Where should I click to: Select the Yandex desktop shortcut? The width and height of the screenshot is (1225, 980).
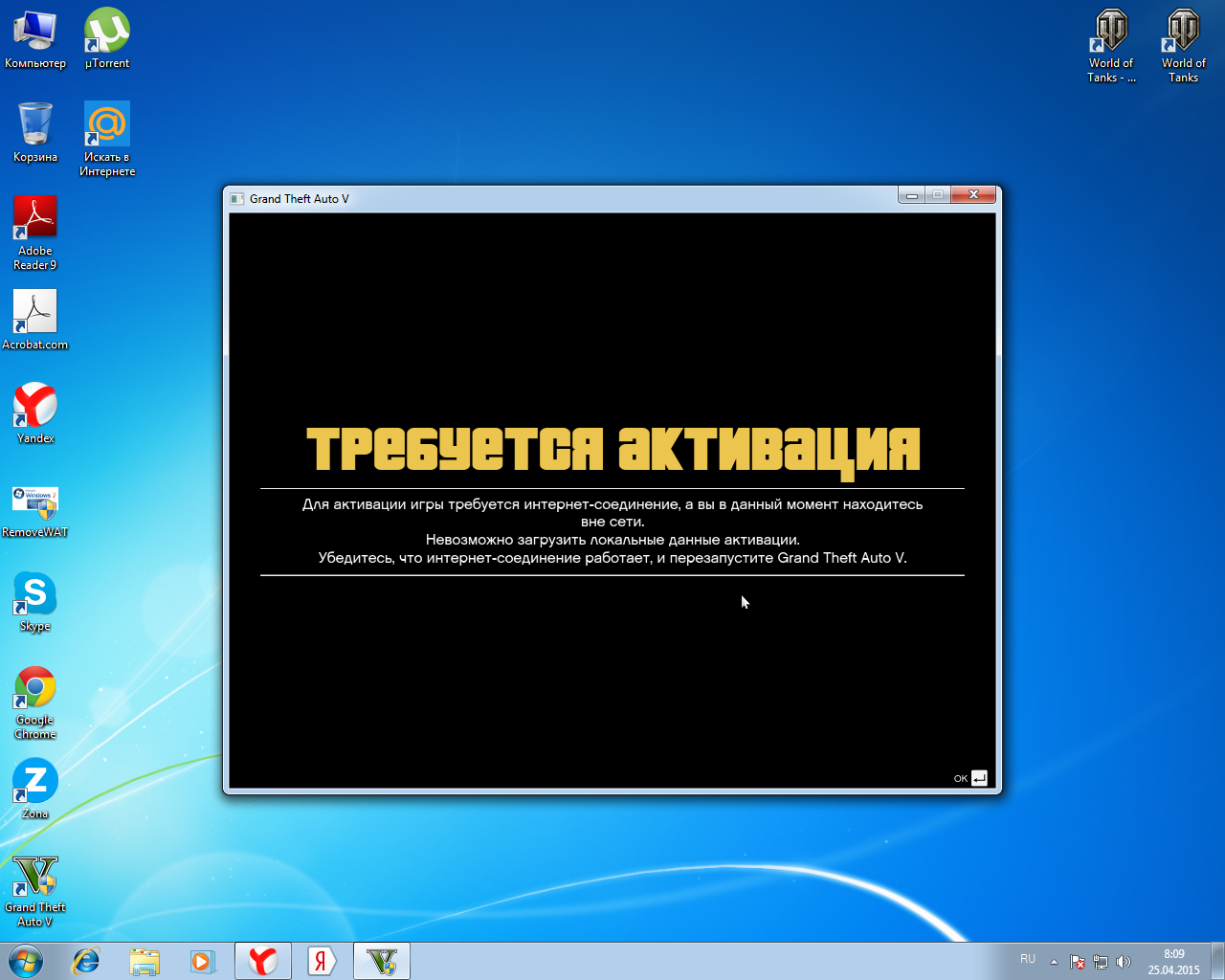click(x=35, y=414)
